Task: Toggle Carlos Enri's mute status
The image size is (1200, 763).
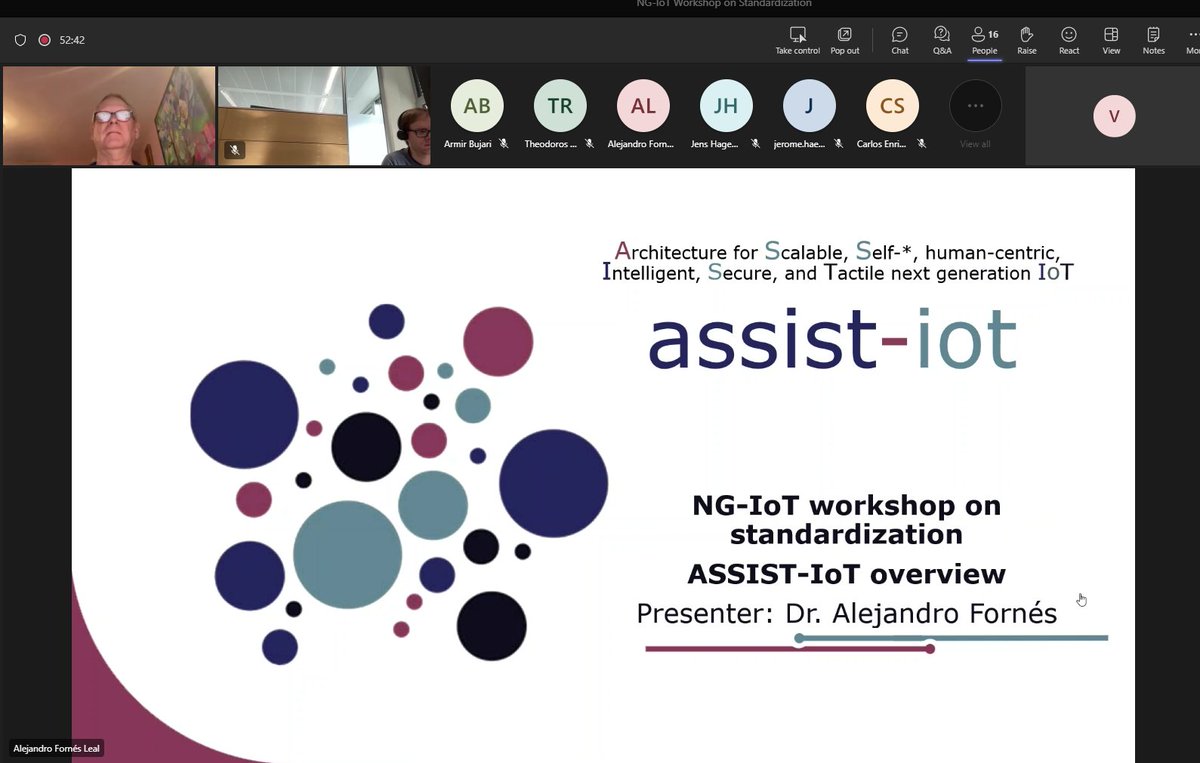Action: point(921,143)
